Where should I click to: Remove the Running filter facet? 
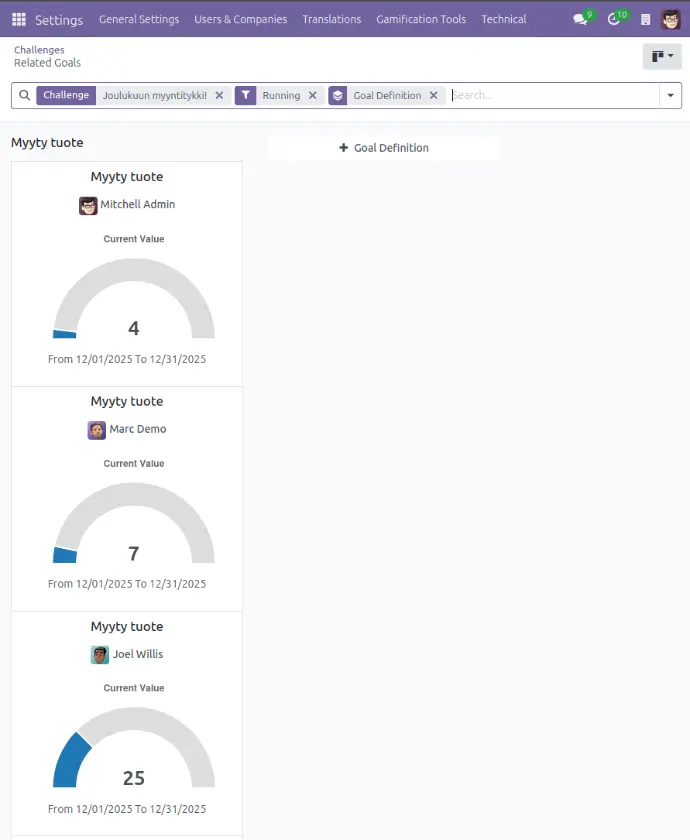click(x=312, y=96)
